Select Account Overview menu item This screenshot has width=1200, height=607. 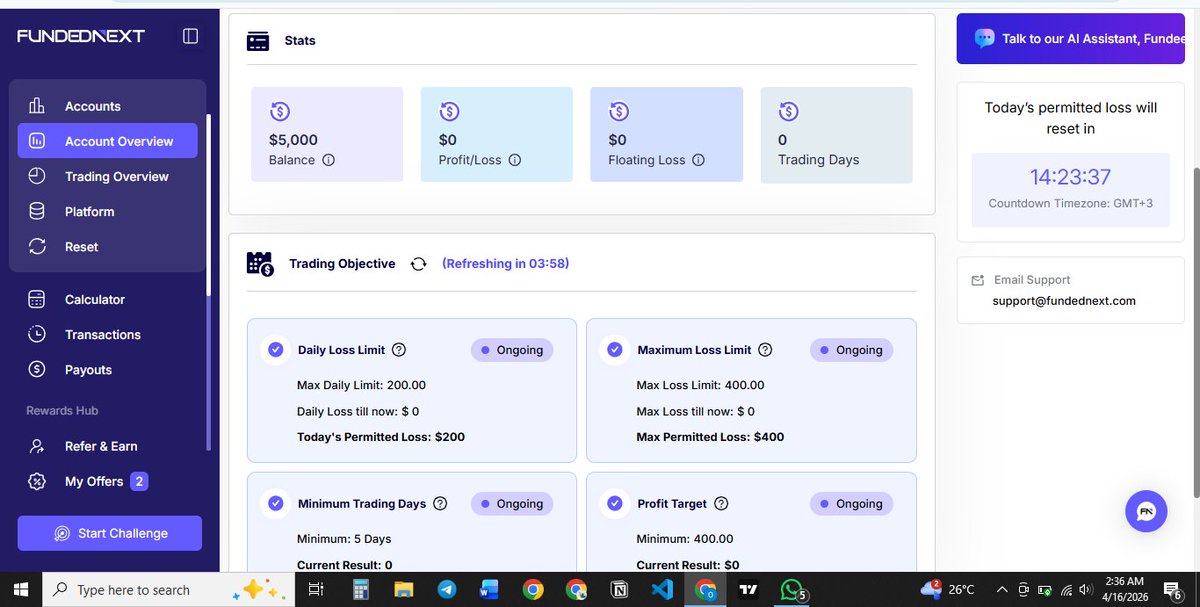click(107, 141)
